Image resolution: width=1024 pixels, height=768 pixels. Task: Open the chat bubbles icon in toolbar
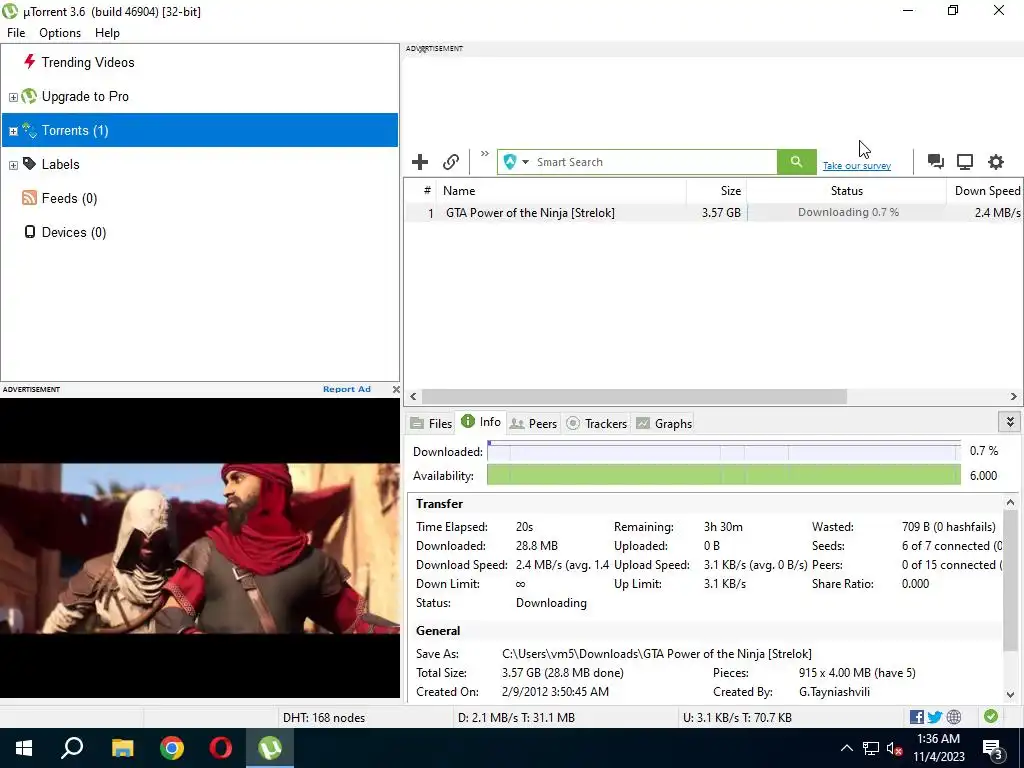[x=935, y=162]
